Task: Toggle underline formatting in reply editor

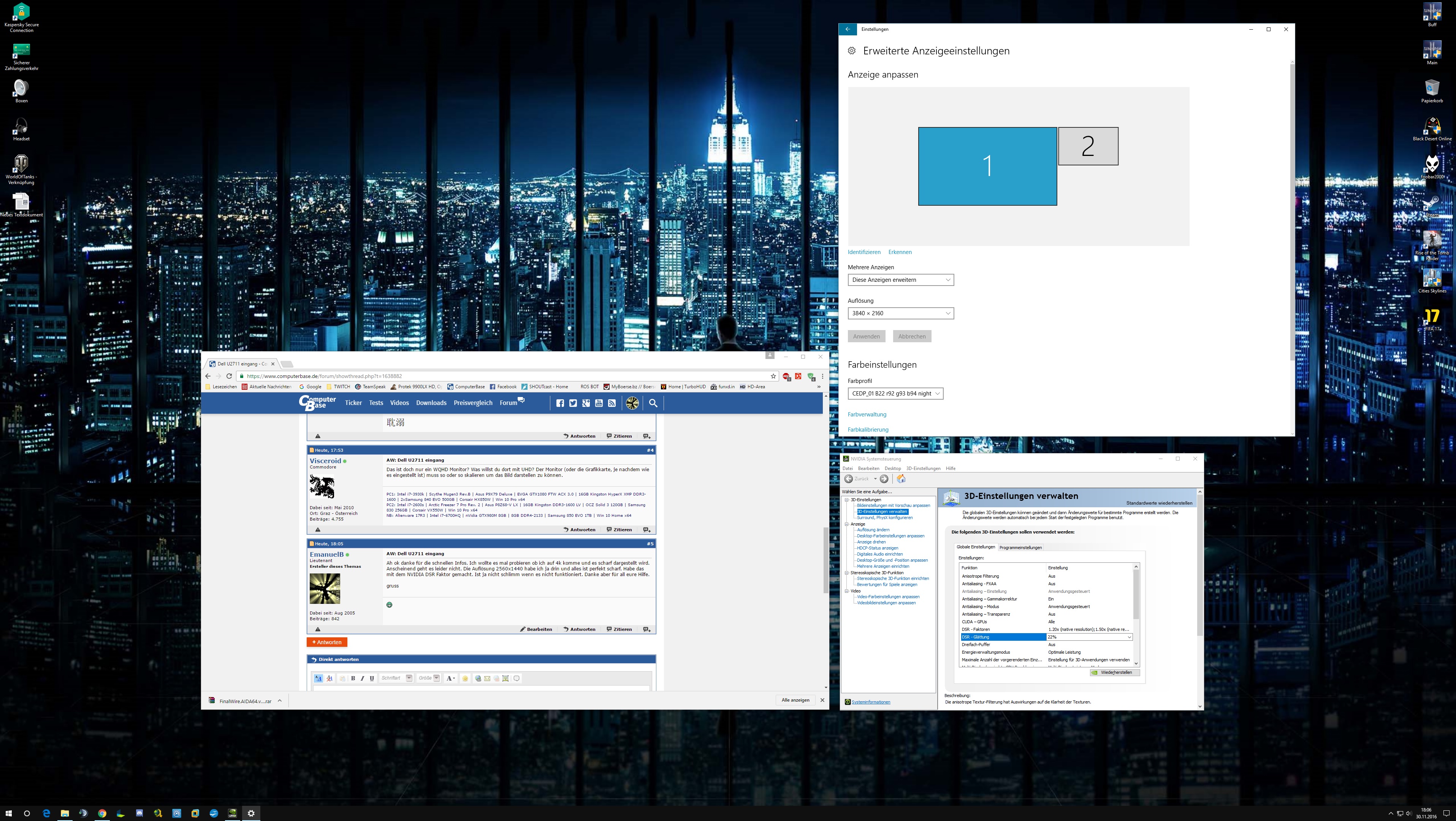Action: pos(372,678)
